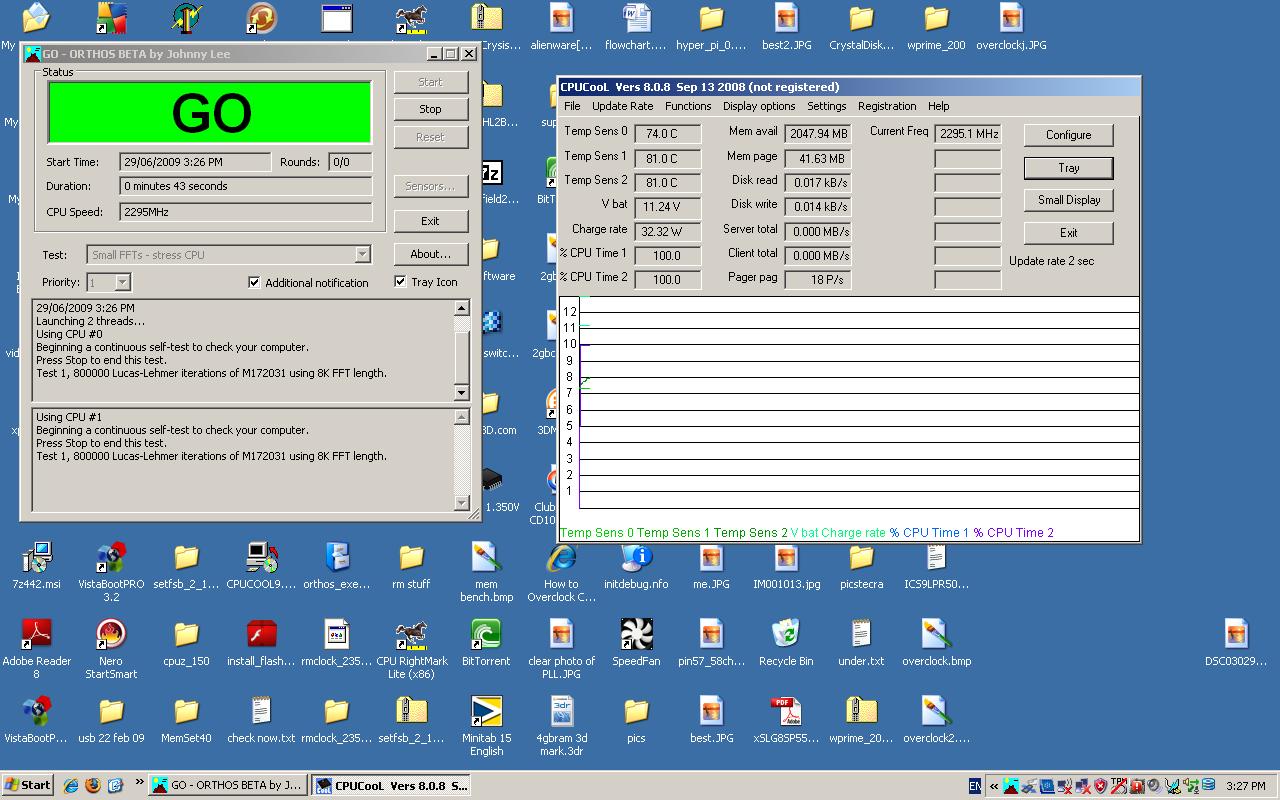1280x800 pixels.
Task: Open the 7z442.msi installer icon
Action: click(37, 558)
